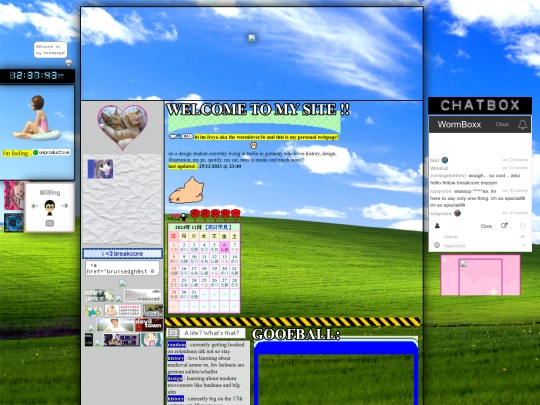Screen dimensions: 540x405
Task: Click the 'unproductive' mood status text
Action: pos(54,152)
